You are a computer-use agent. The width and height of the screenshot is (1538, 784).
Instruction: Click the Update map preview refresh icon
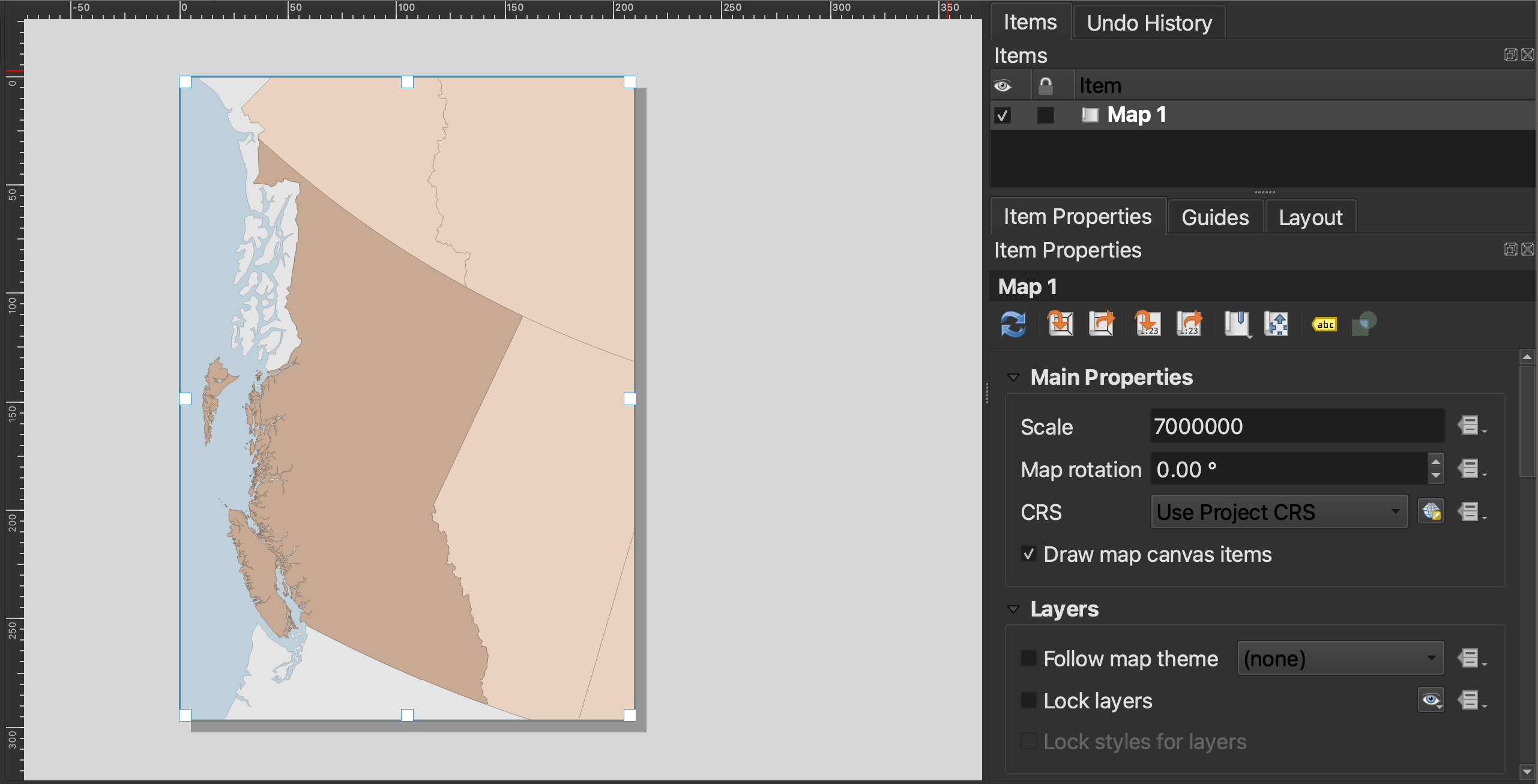[x=1013, y=324]
